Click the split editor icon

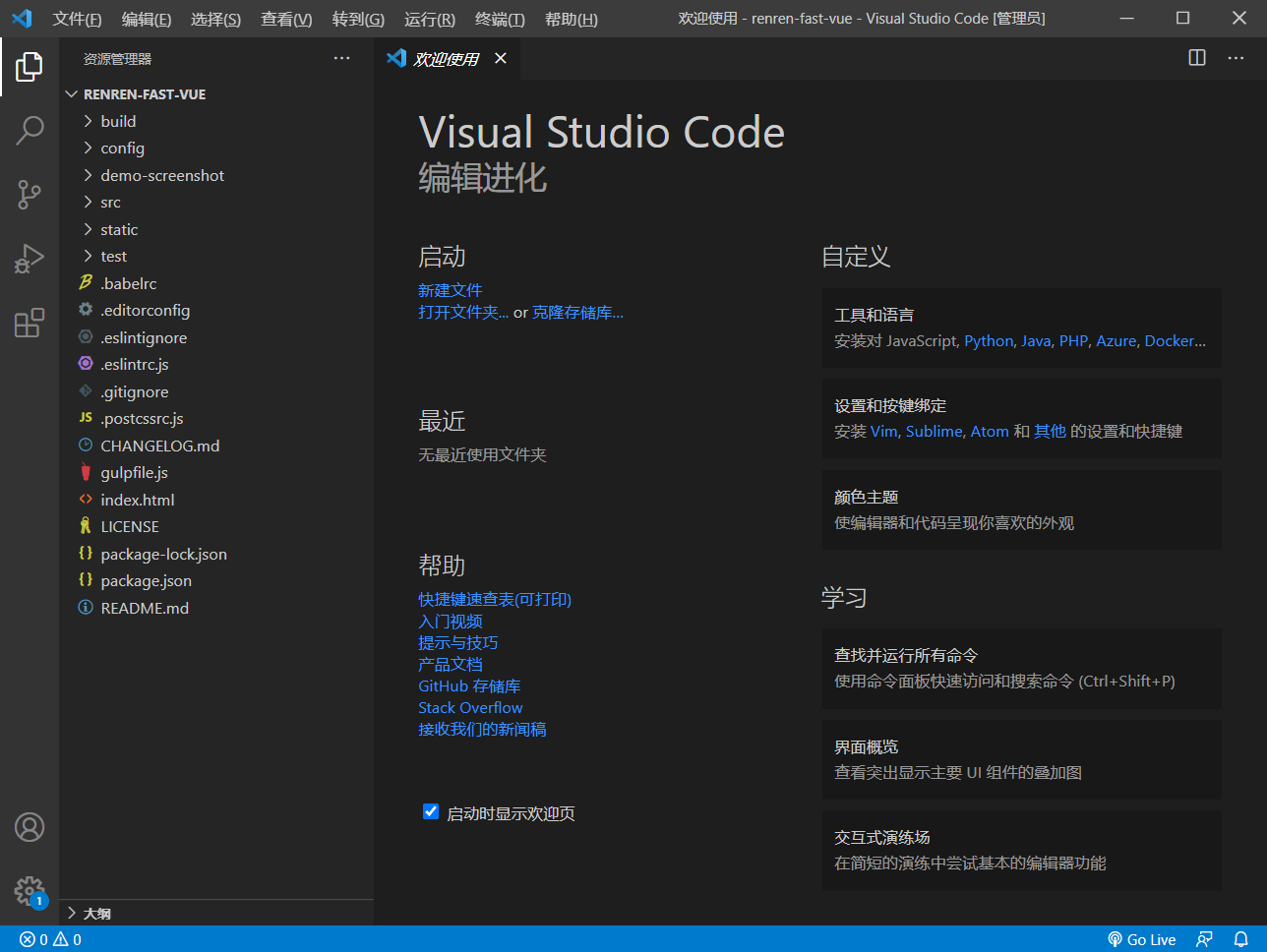coord(1197,58)
